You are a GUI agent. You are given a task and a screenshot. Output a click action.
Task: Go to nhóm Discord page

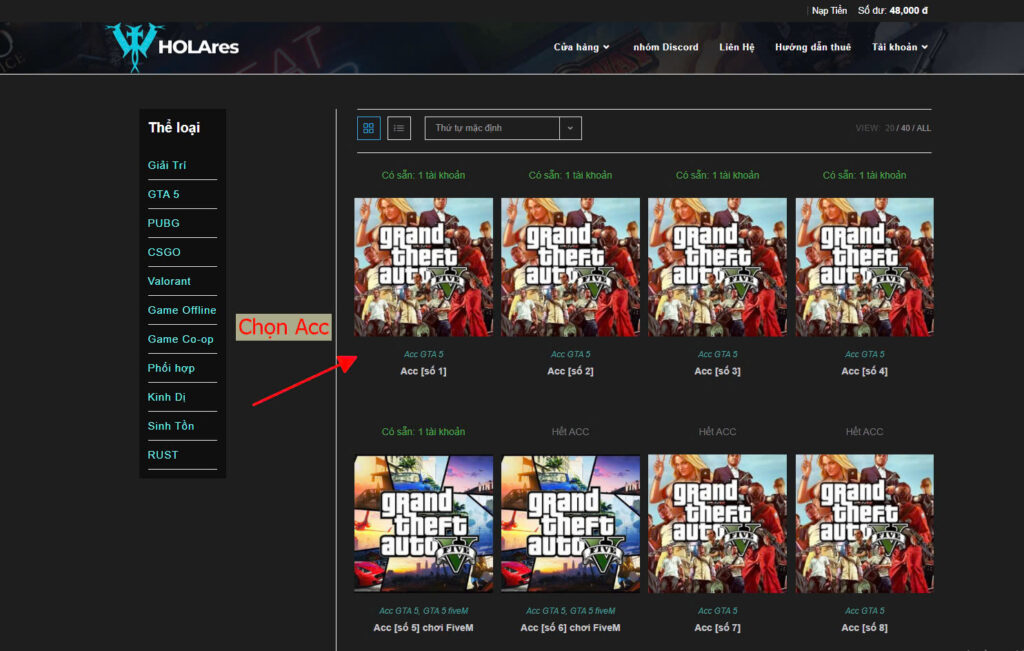coord(665,47)
